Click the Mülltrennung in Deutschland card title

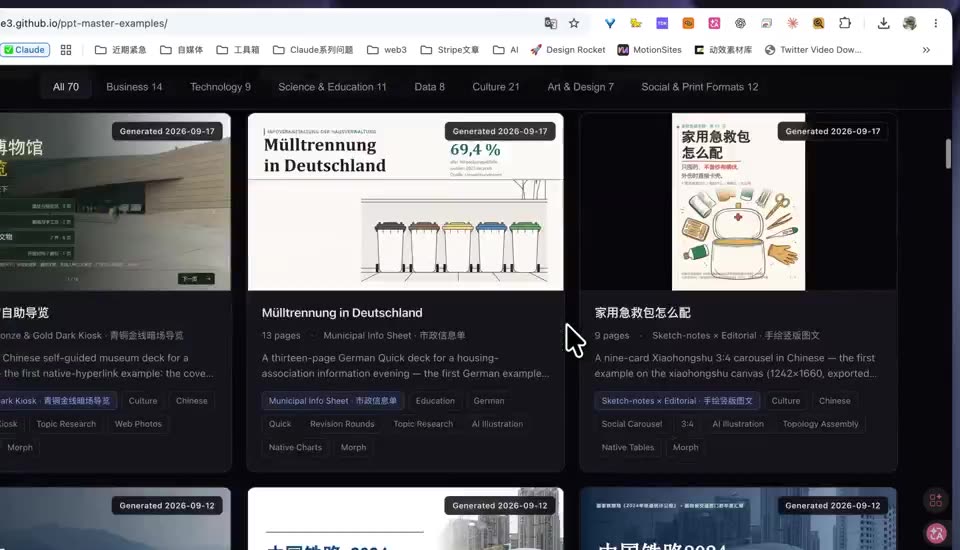342,313
